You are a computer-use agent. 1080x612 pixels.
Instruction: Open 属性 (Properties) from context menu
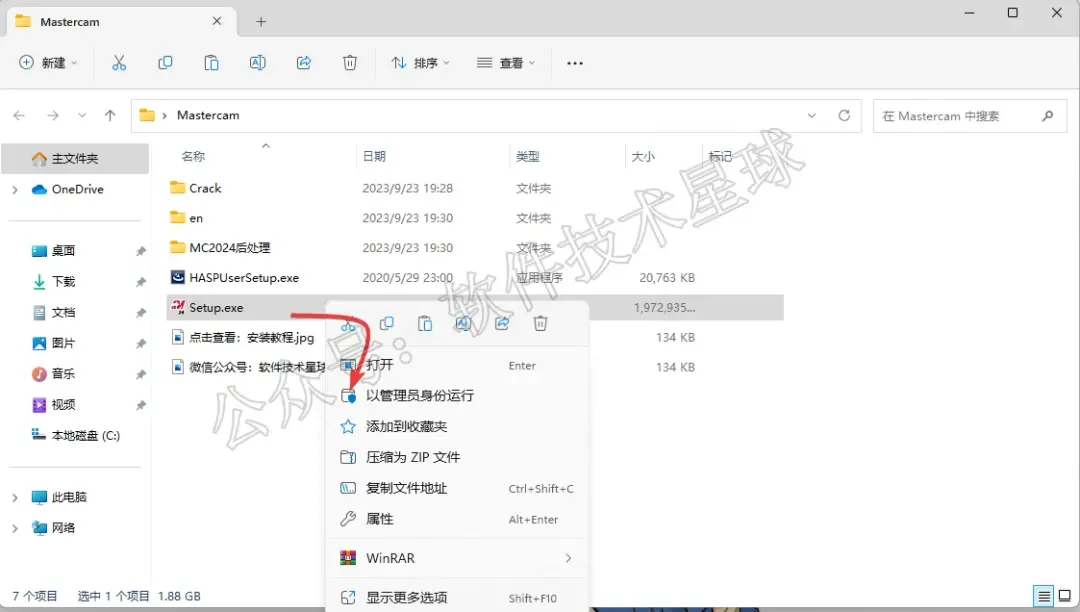tap(457, 519)
